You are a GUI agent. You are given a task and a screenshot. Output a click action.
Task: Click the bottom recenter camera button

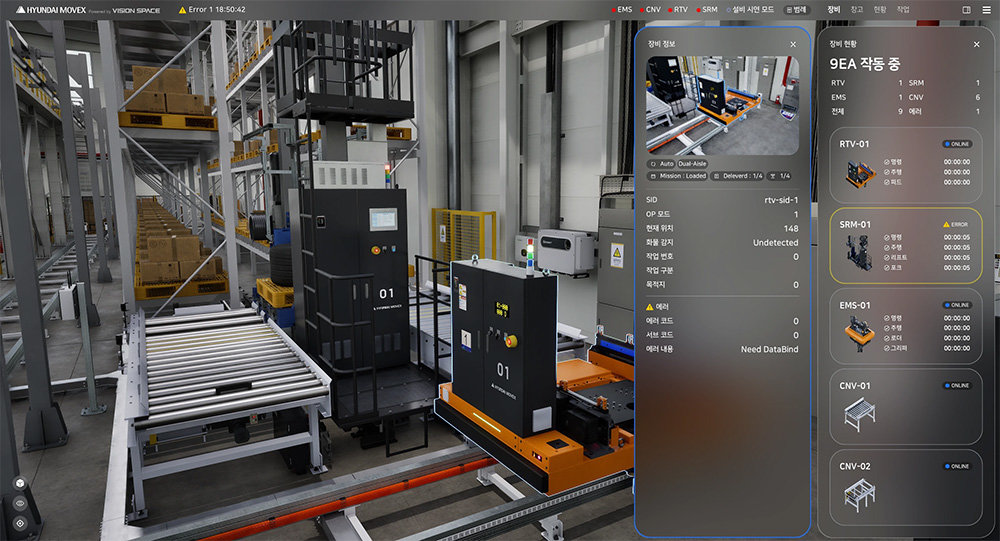(20, 523)
